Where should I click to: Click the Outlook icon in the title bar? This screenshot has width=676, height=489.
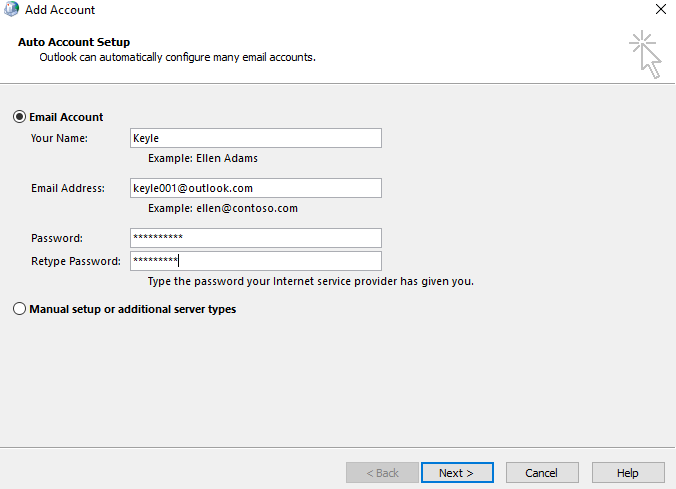coord(12,10)
